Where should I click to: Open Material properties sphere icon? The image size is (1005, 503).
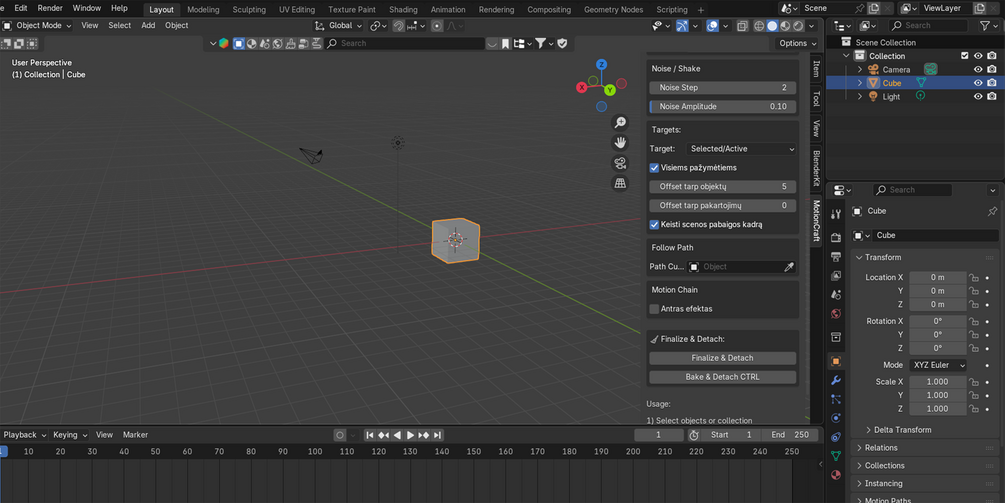click(x=836, y=475)
